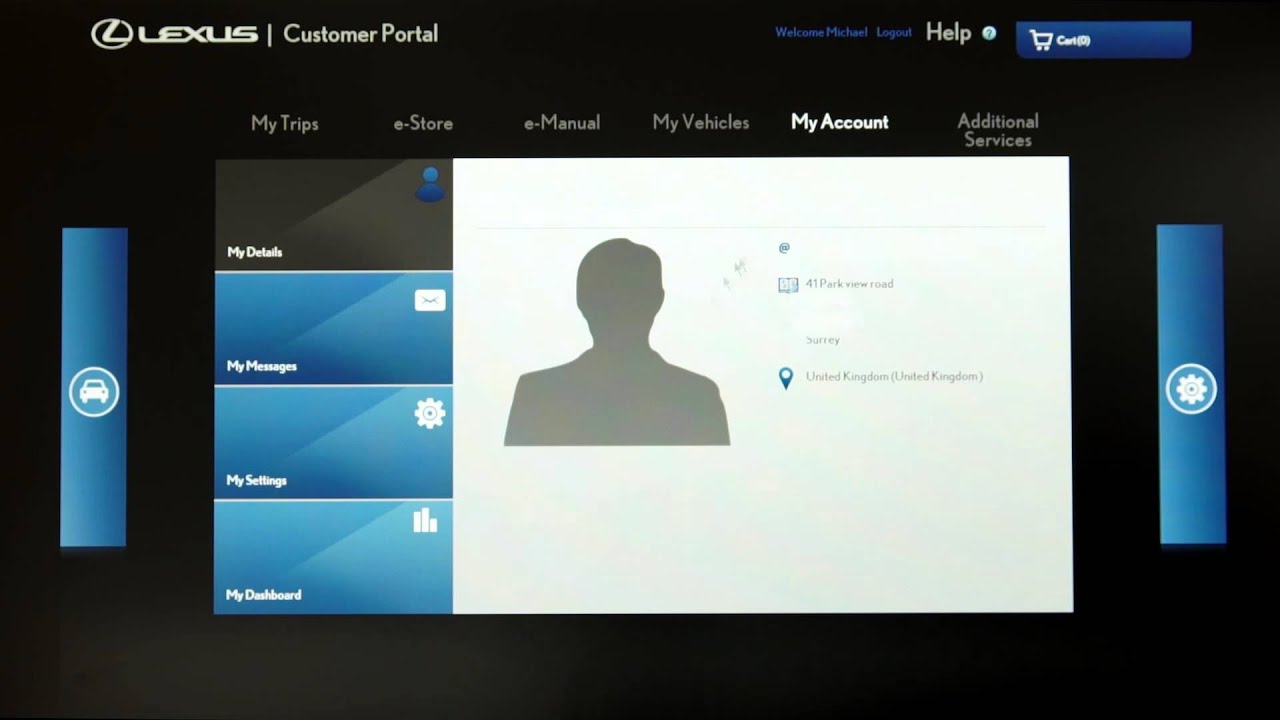Click the address book icon
1280x720 pixels.
point(788,285)
